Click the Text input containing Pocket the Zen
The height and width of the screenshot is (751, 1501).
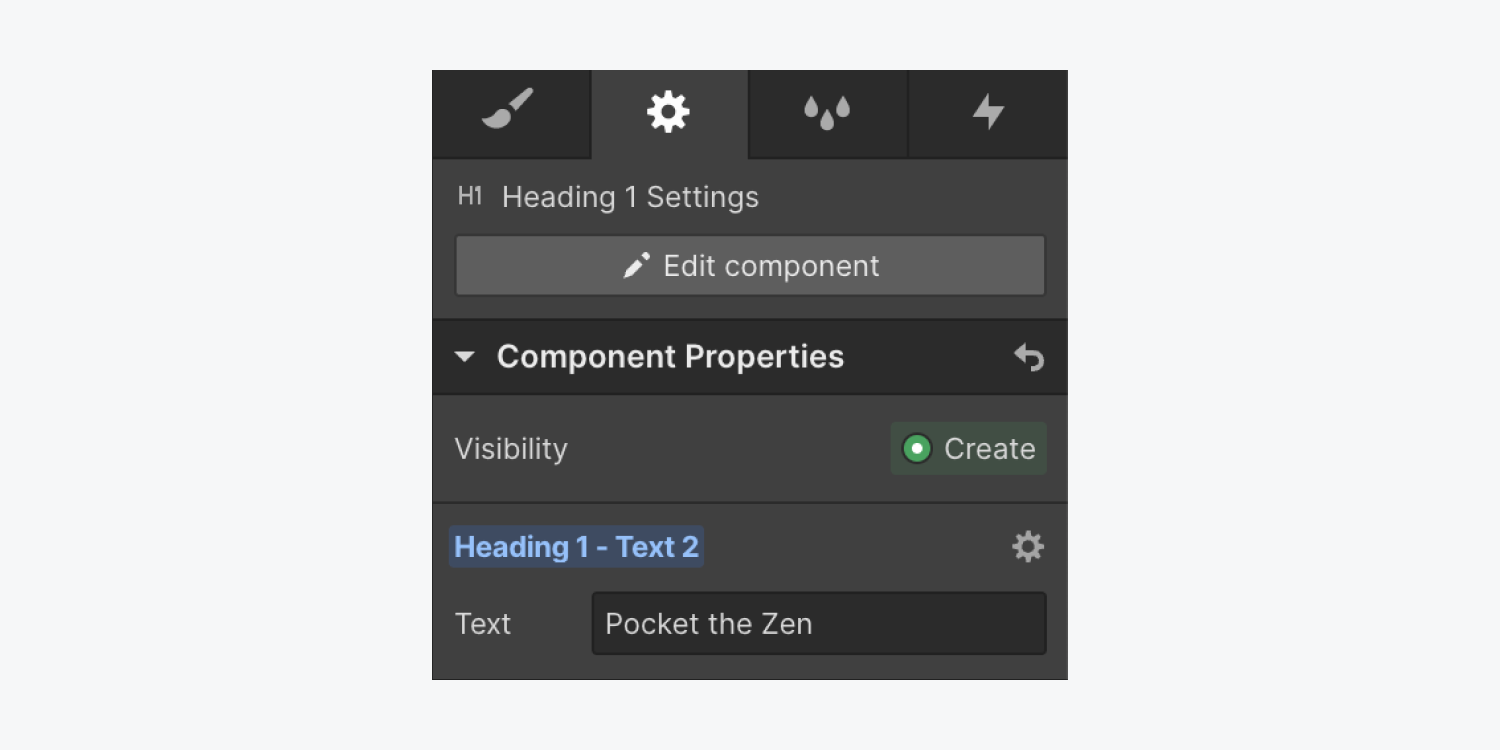[x=819, y=624]
